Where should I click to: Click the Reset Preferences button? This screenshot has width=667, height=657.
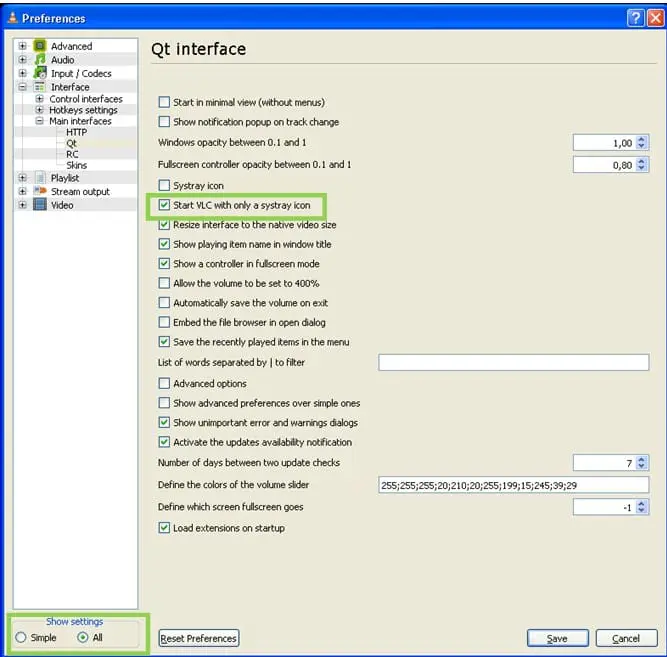pyautogui.click(x=199, y=638)
